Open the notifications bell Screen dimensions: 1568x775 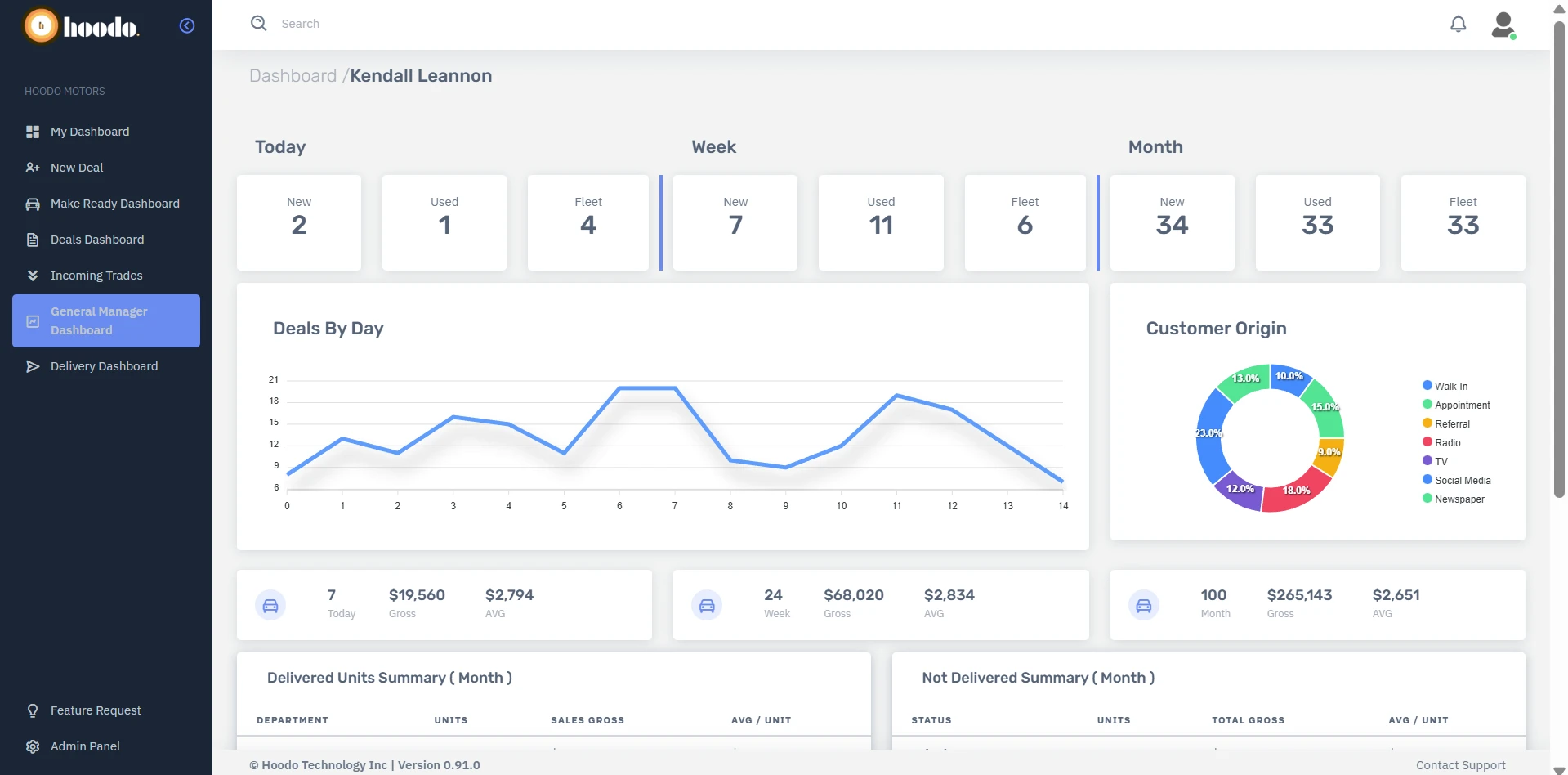tap(1458, 24)
